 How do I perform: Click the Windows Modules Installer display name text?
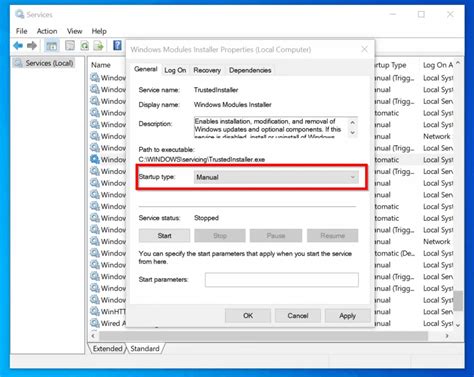[233, 105]
